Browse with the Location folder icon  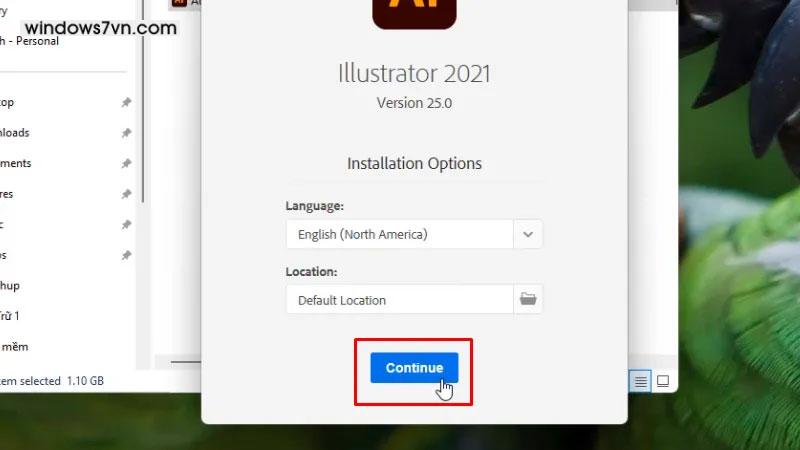(x=528, y=299)
